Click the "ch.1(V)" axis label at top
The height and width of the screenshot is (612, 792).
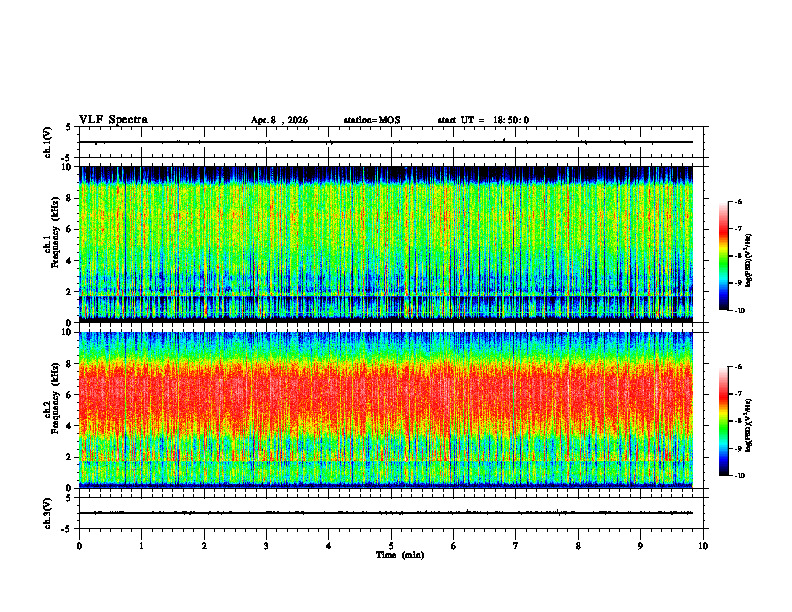click(48, 142)
